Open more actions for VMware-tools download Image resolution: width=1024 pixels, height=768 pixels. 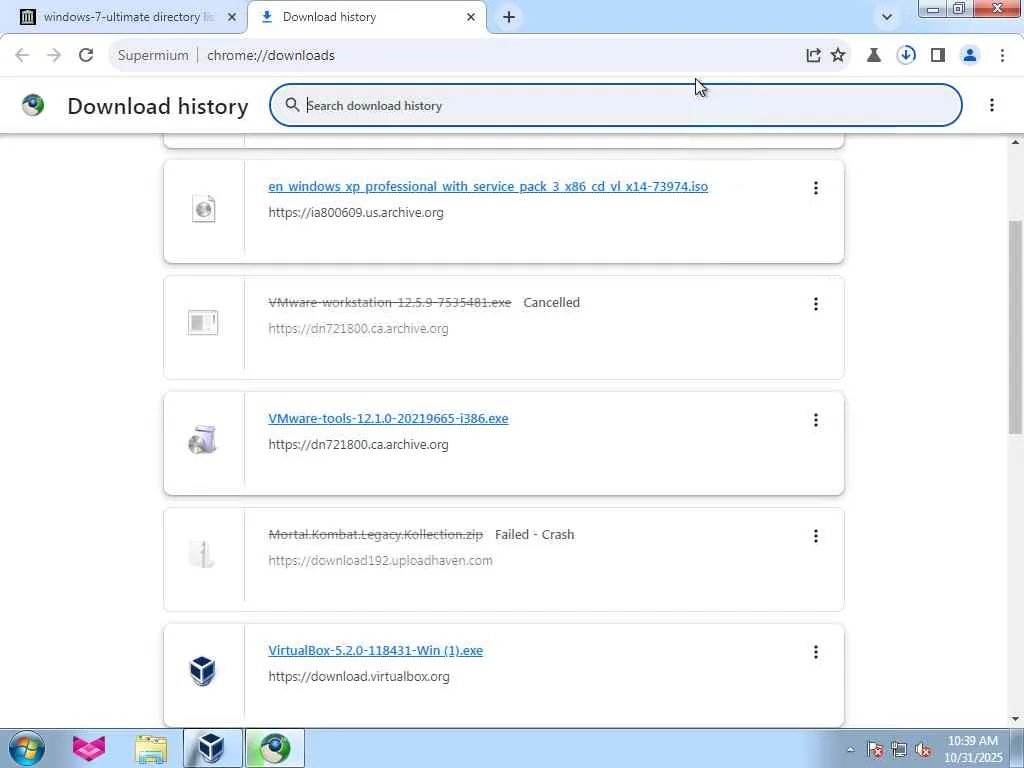[816, 420]
